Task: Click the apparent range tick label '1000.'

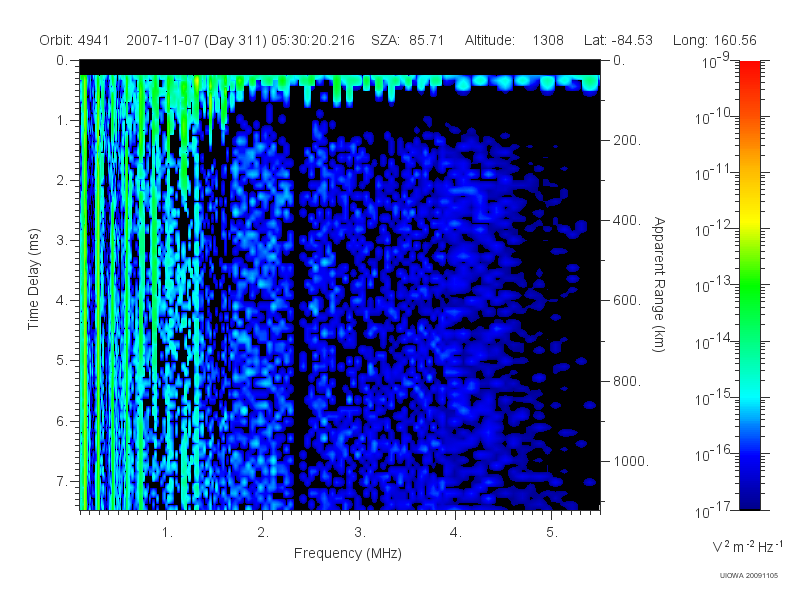Action: [631, 461]
